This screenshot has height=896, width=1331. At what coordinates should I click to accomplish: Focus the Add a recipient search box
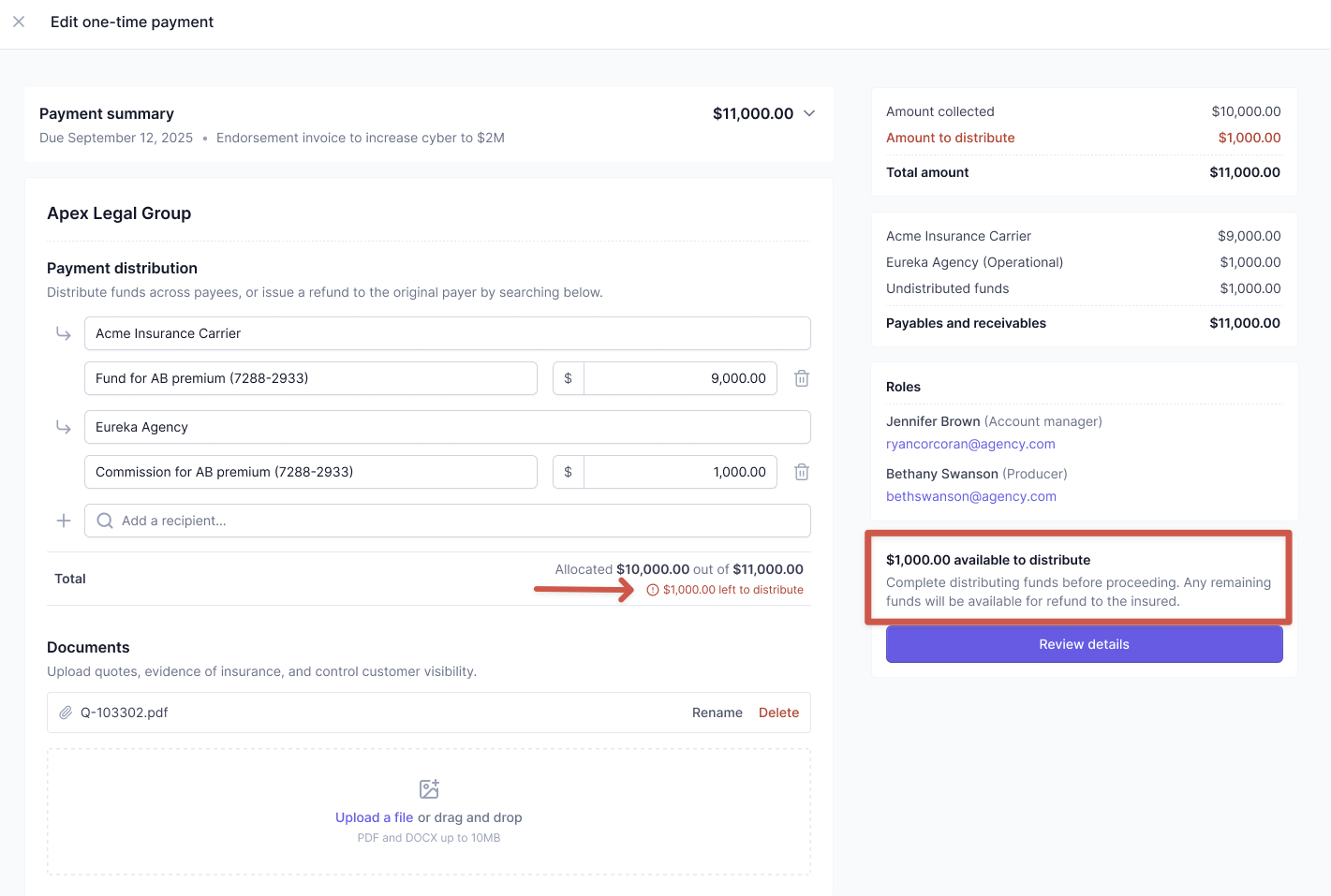pos(448,521)
